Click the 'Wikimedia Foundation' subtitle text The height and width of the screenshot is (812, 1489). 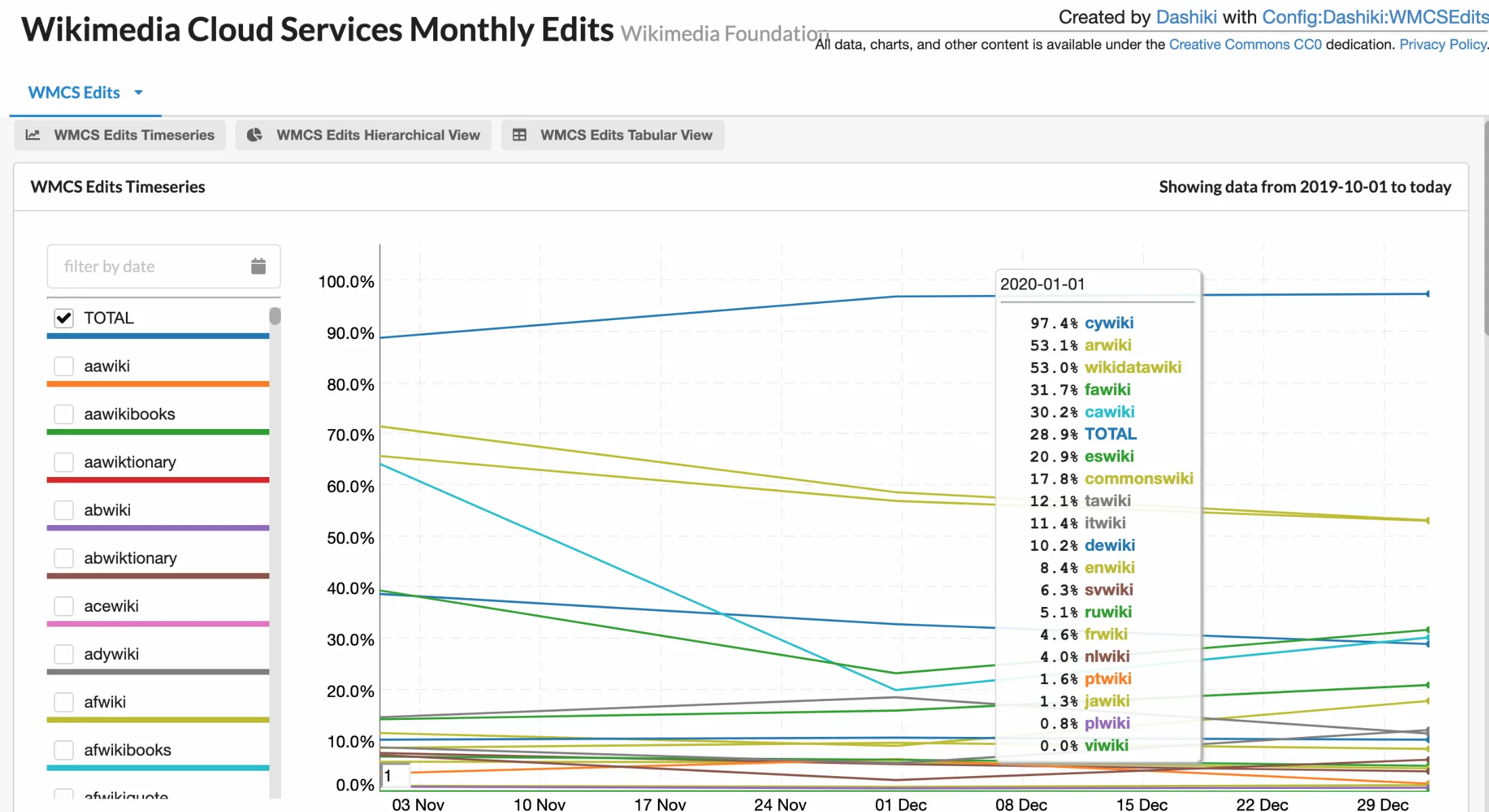pyautogui.click(x=724, y=33)
